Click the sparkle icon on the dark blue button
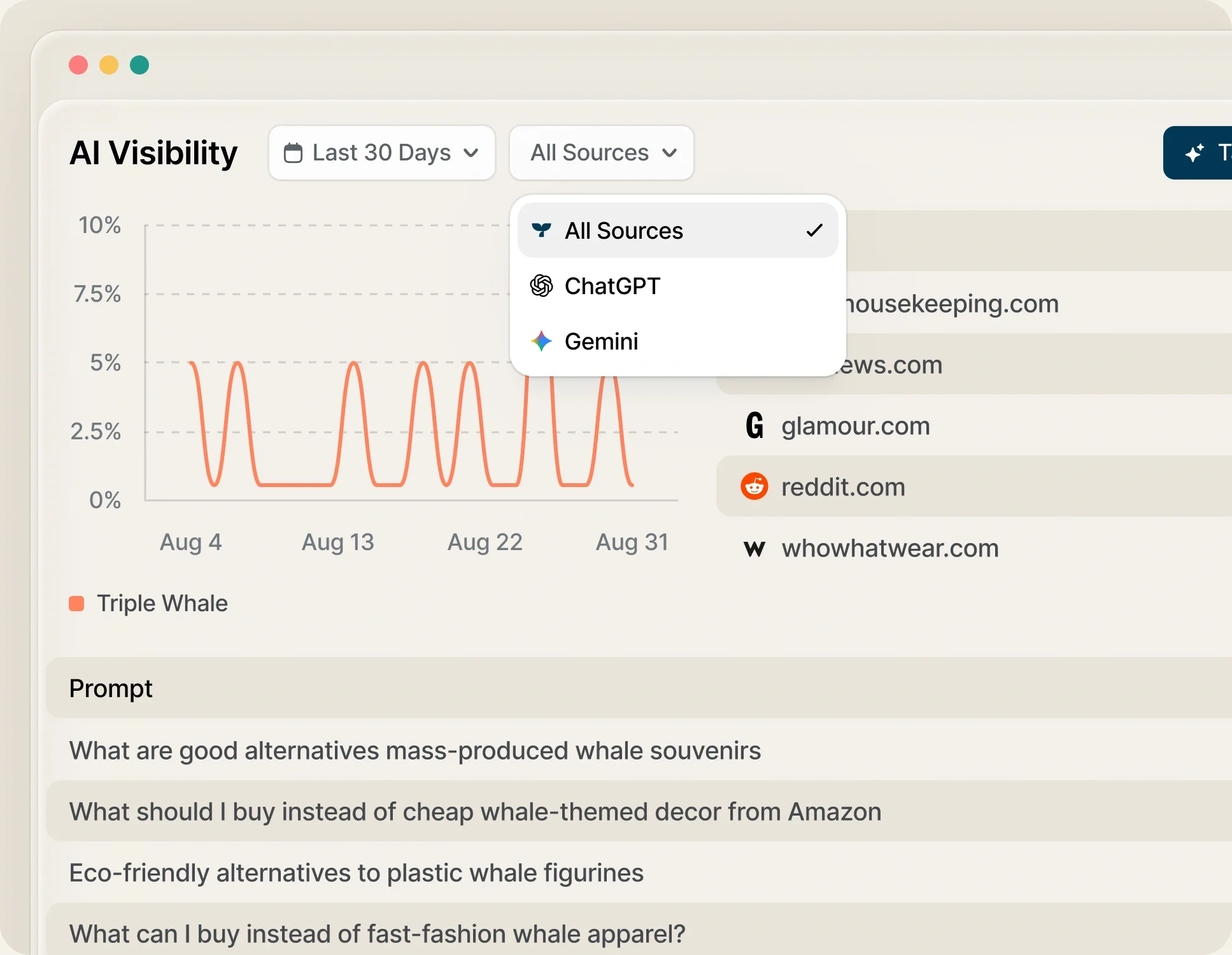Viewport: 1232px width, 955px height. [1194, 153]
